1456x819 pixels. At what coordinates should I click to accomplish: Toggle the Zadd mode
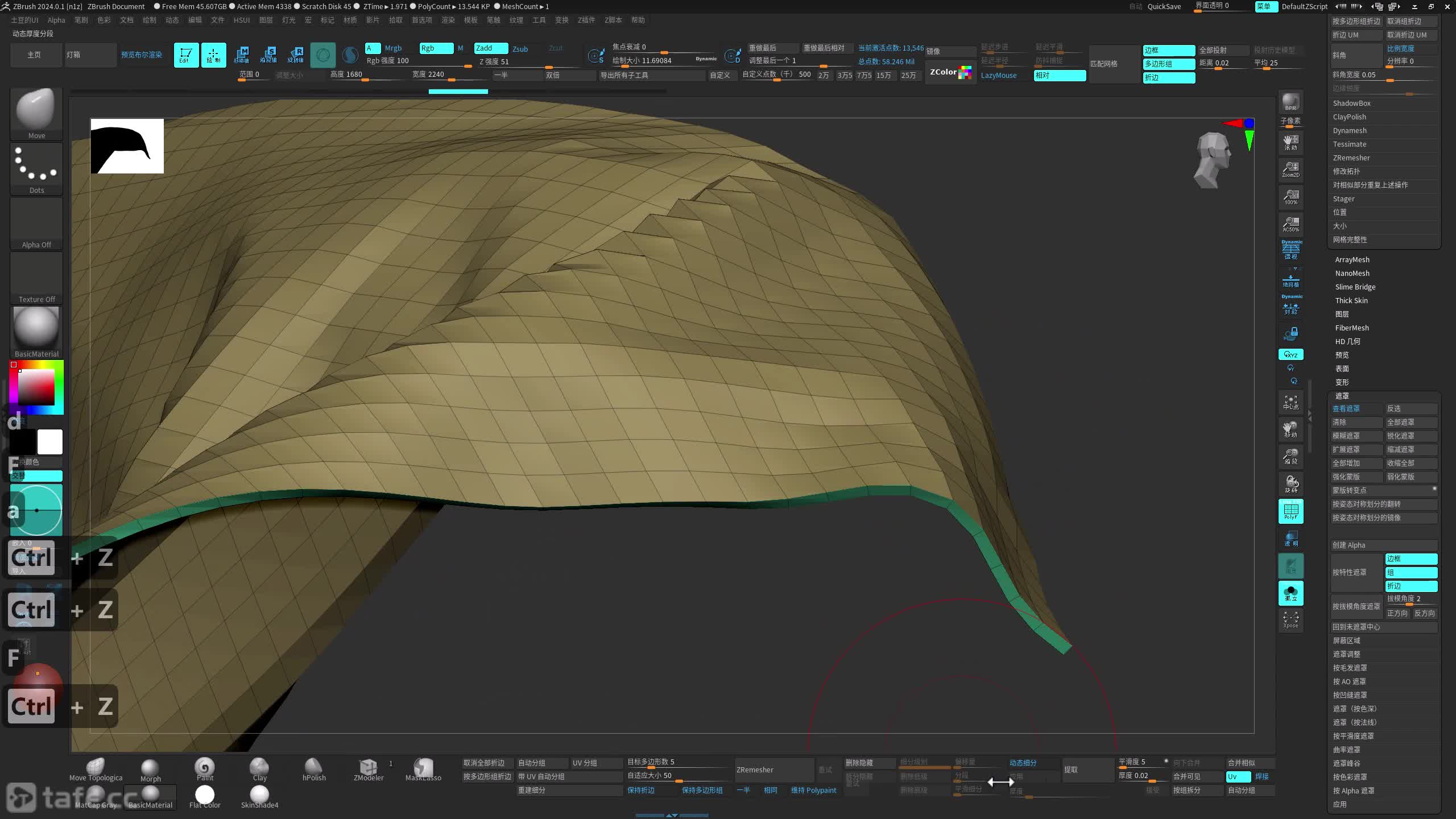point(491,48)
